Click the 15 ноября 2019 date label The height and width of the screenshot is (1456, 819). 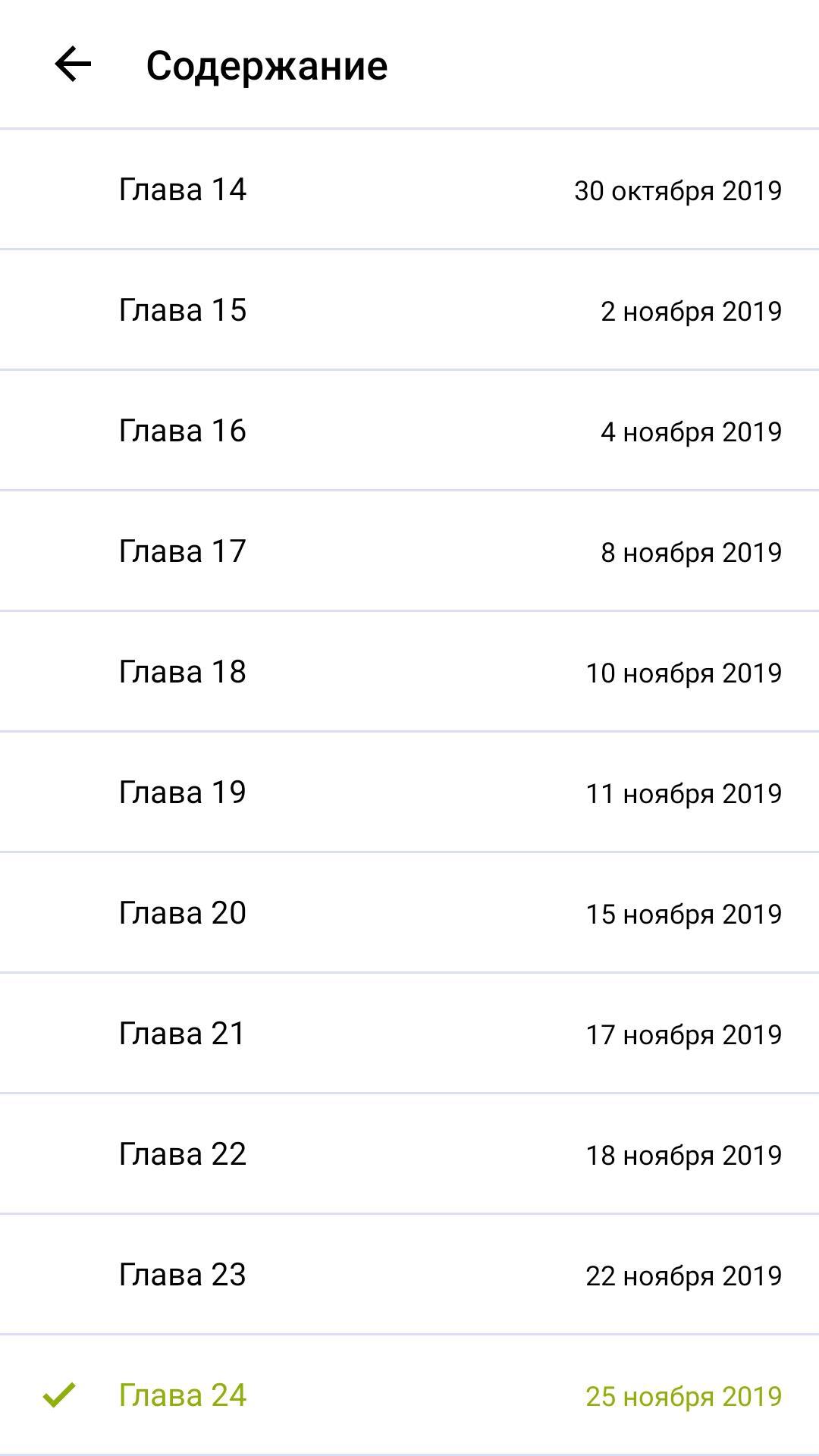(683, 915)
